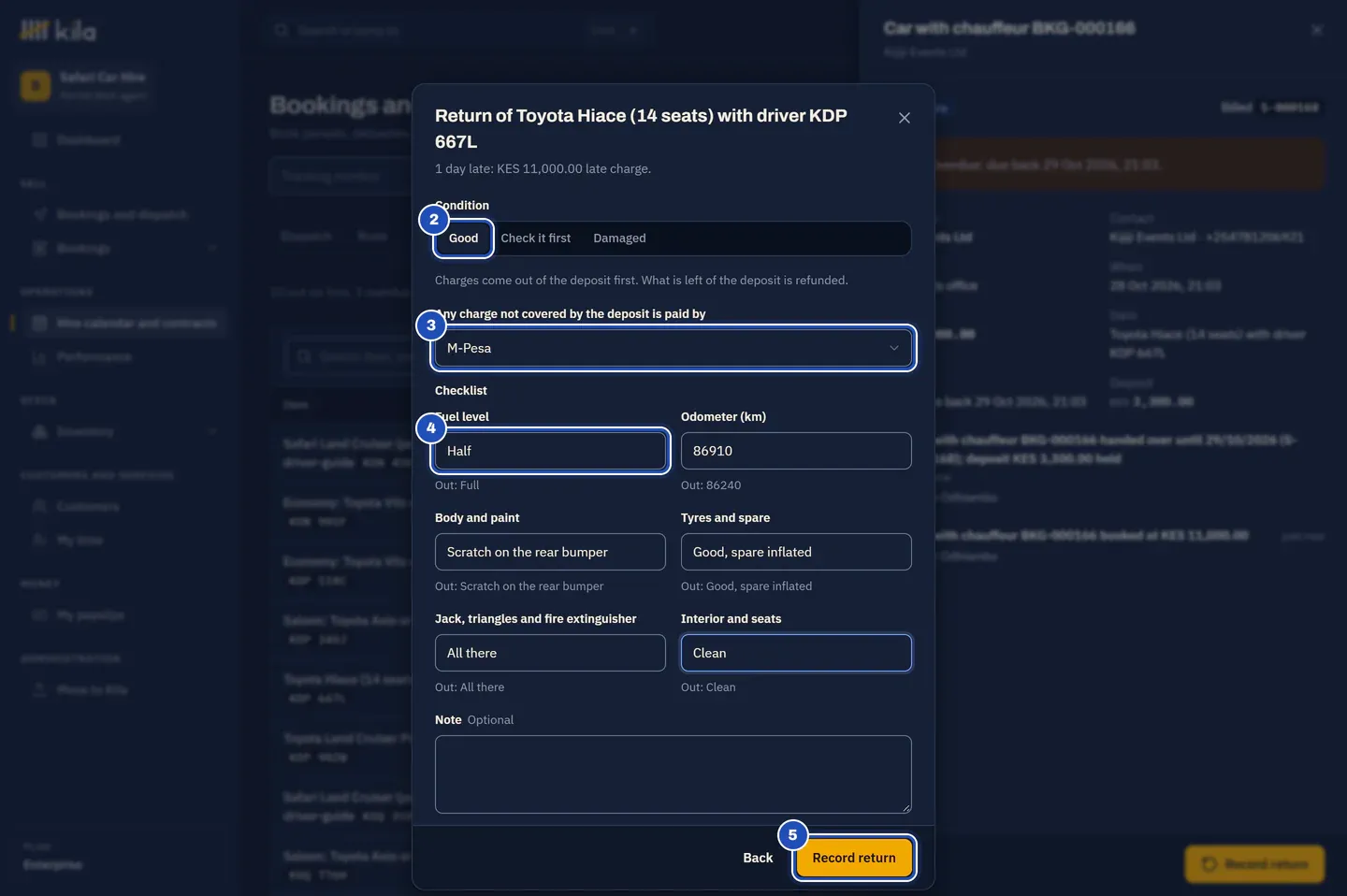
Task: Open the M-Pesa payment method dropdown
Action: [673, 348]
